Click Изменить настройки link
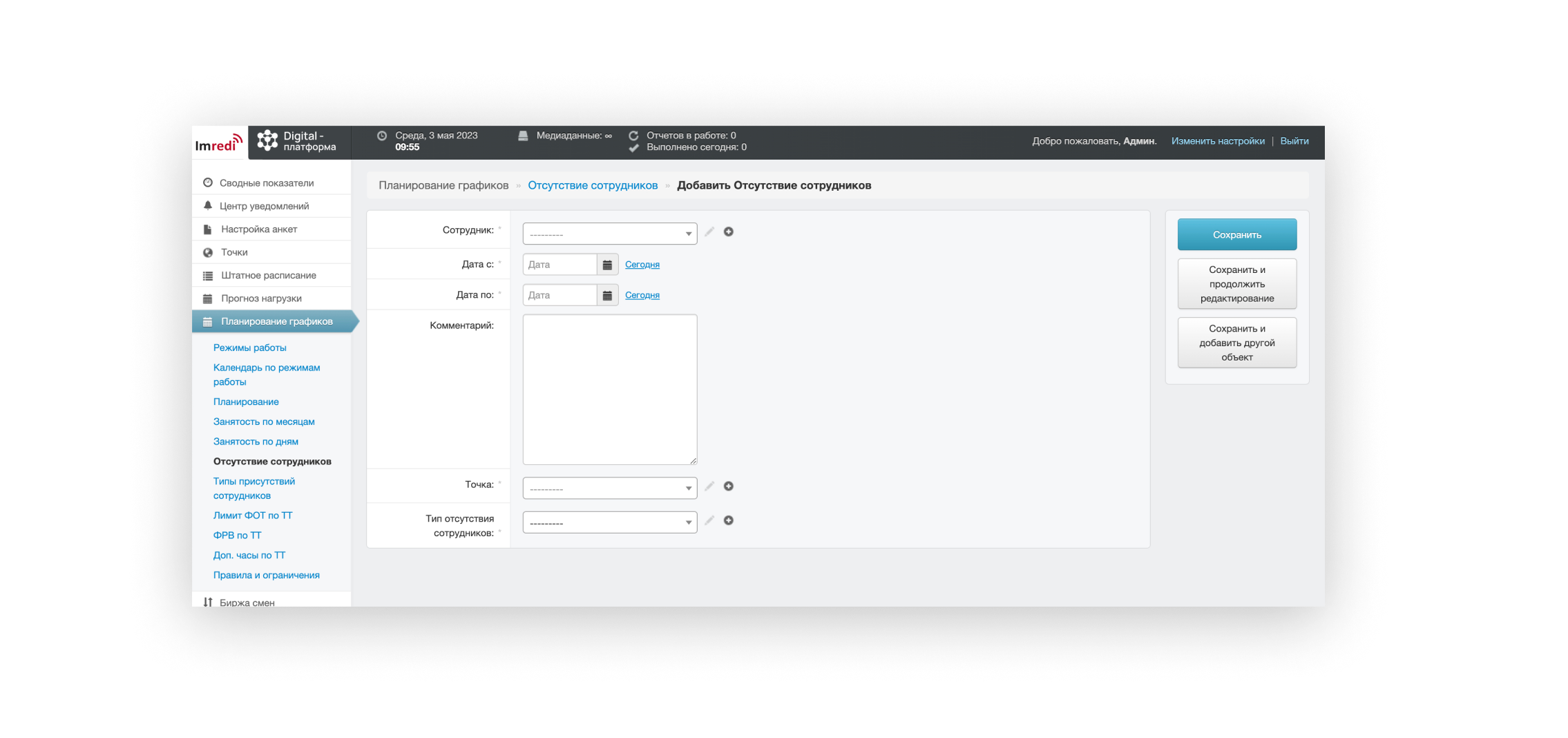The width and height of the screenshot is (1568, 738). point(1218,141)
